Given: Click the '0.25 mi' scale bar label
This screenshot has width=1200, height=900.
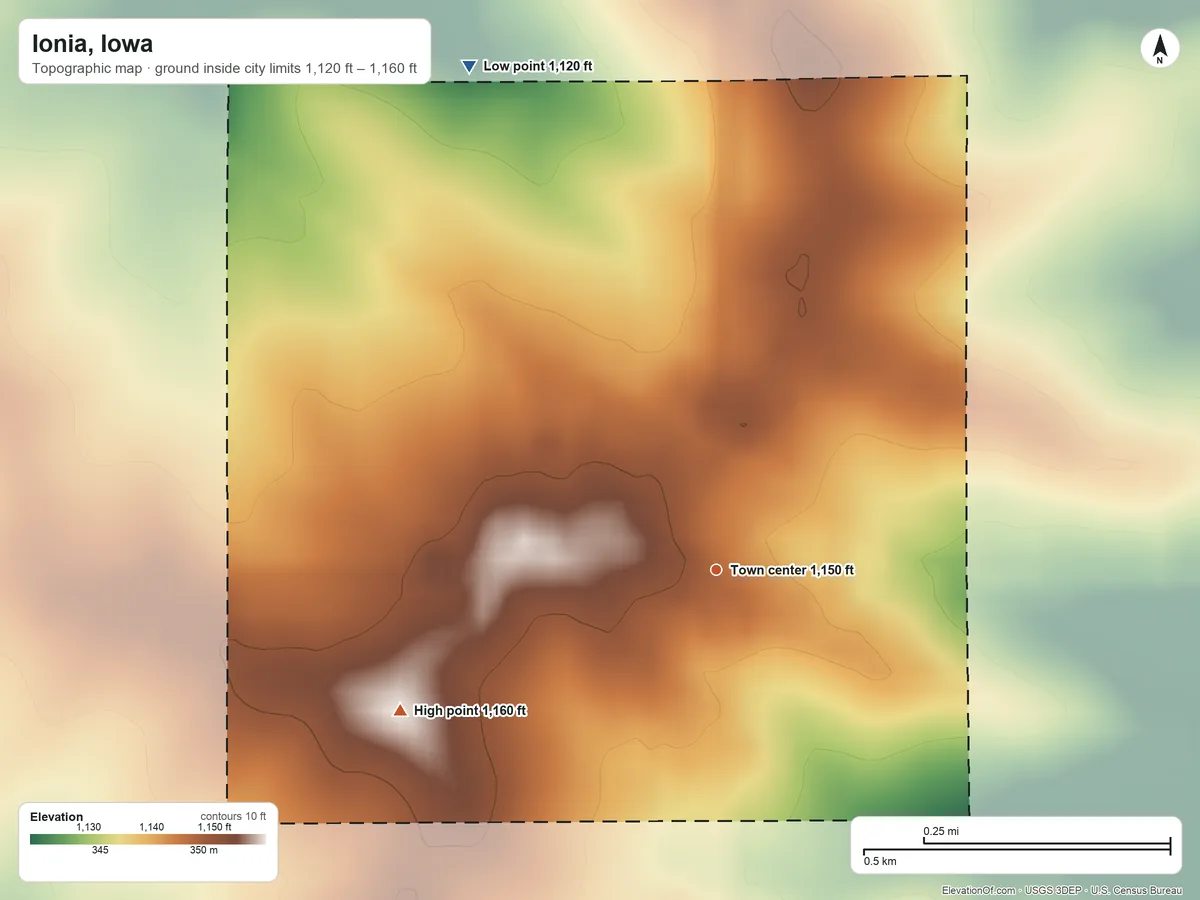Looking at the screenshot, I should pos(941,831).
